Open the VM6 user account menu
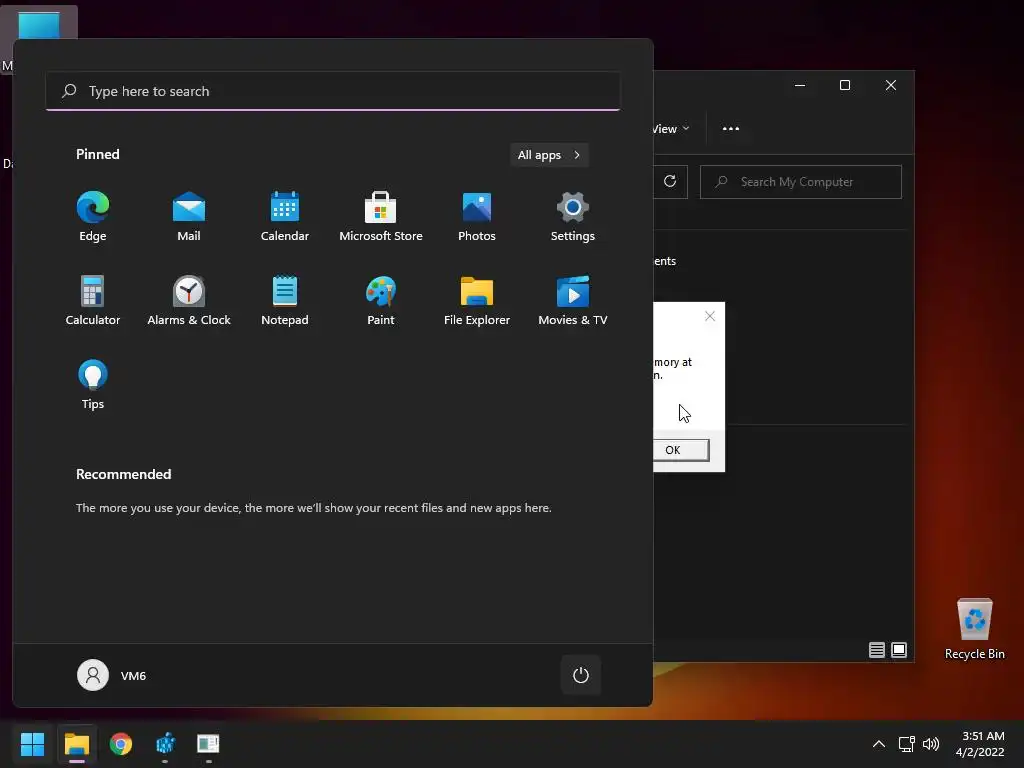 [112, 675]
